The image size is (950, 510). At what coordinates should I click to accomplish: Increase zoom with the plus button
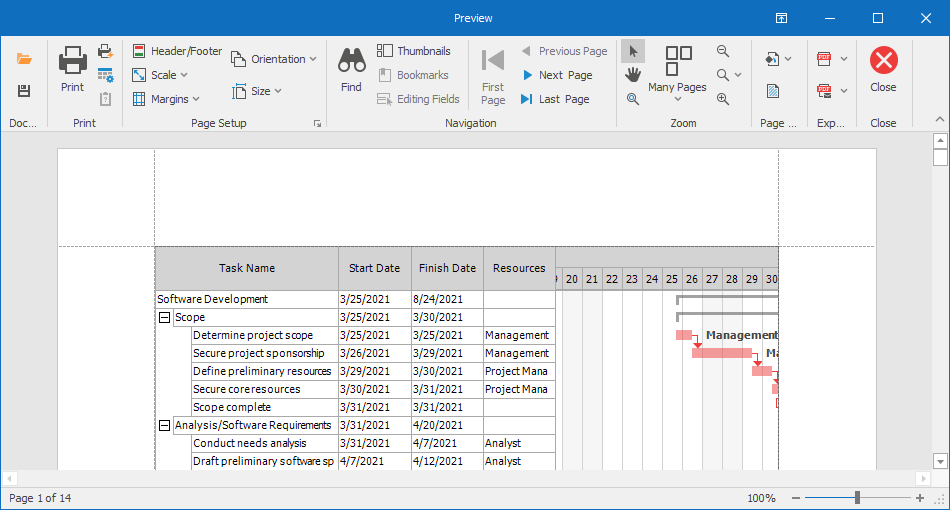tap(920, 498)
